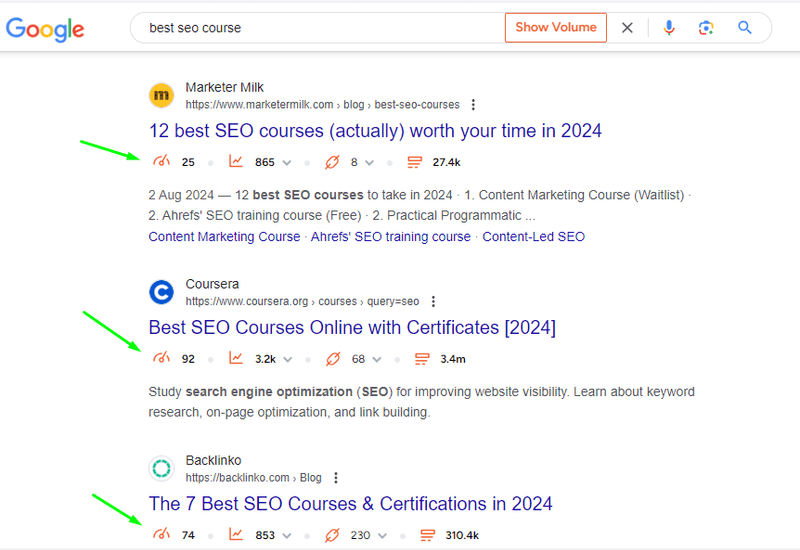Click traffic chart icon beside 853
This screenshot has height=550, width=800.
tap(236, 535)
